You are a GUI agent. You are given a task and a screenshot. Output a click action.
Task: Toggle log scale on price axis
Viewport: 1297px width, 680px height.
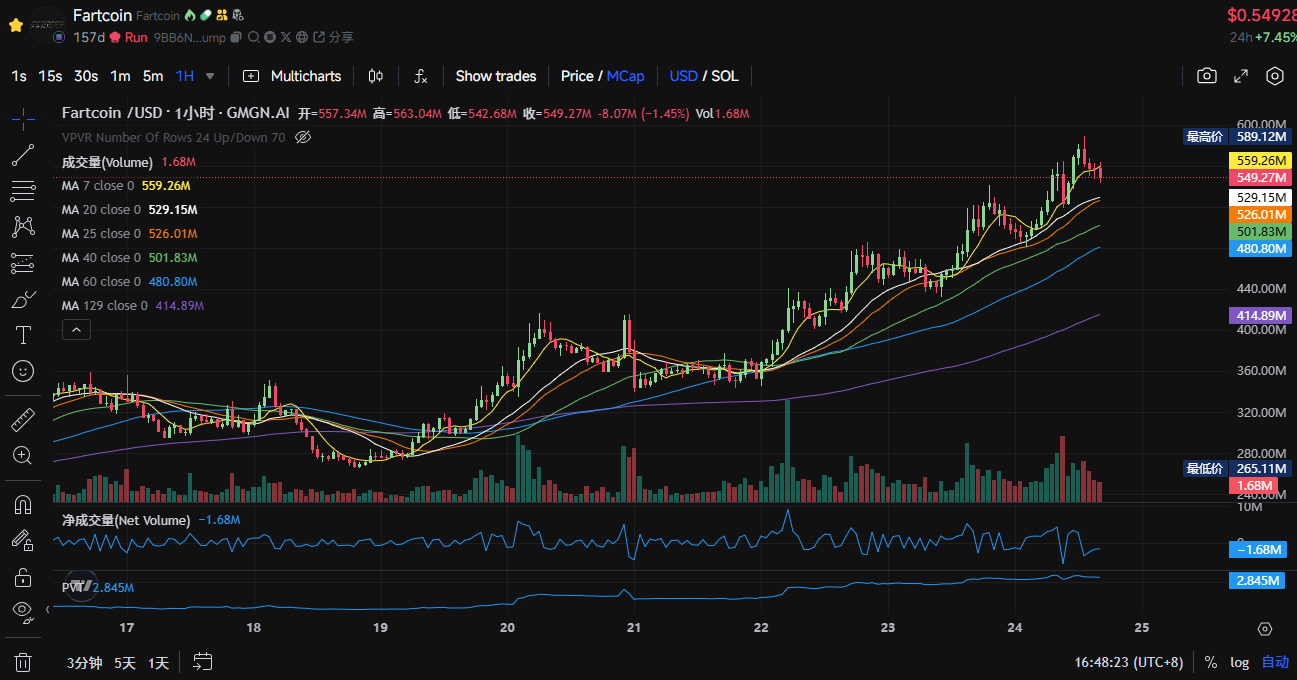pyautogui.click(x=1239, y=662)
